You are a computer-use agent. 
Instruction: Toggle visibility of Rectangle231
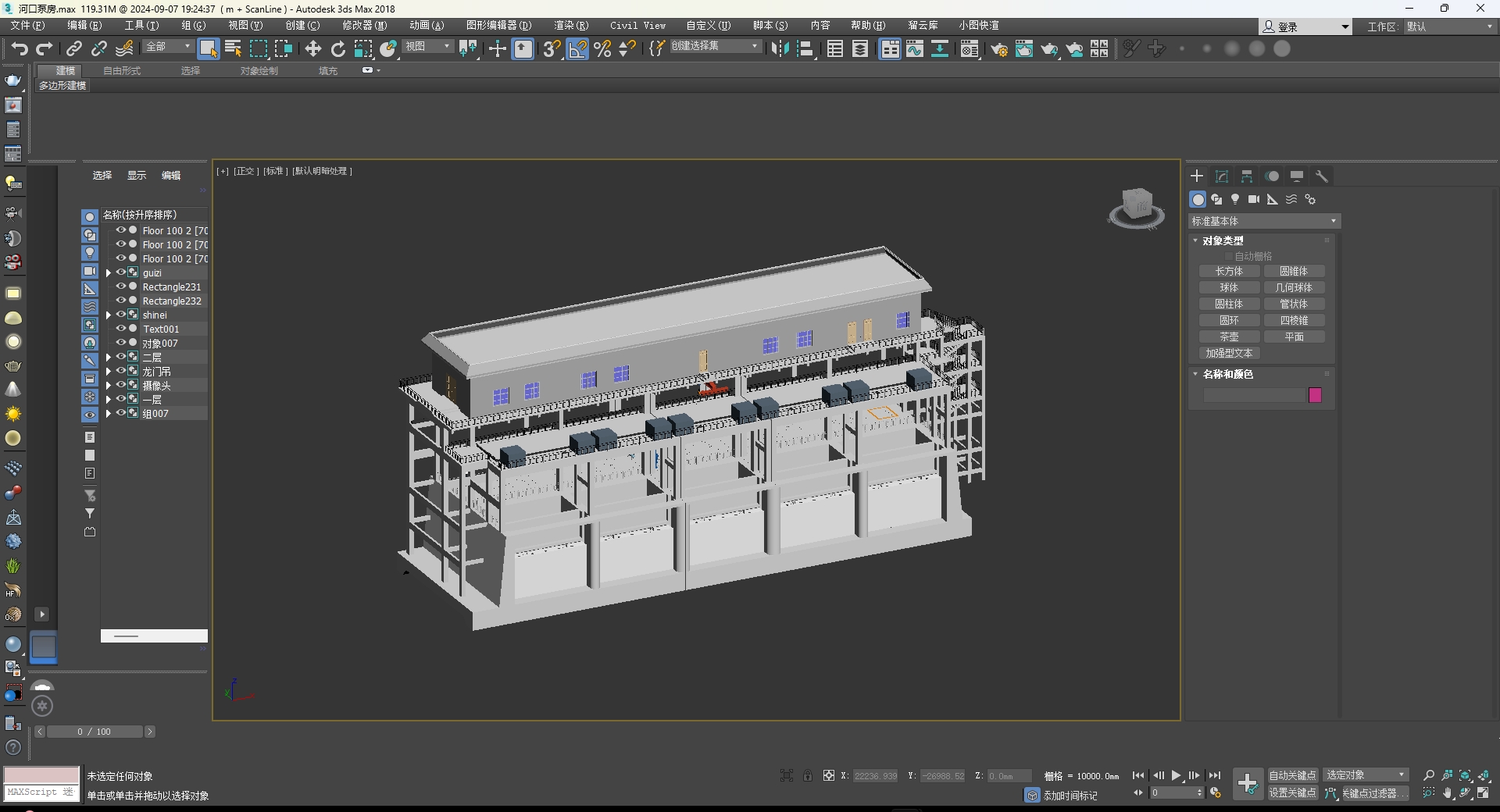[x=121, y=287]
